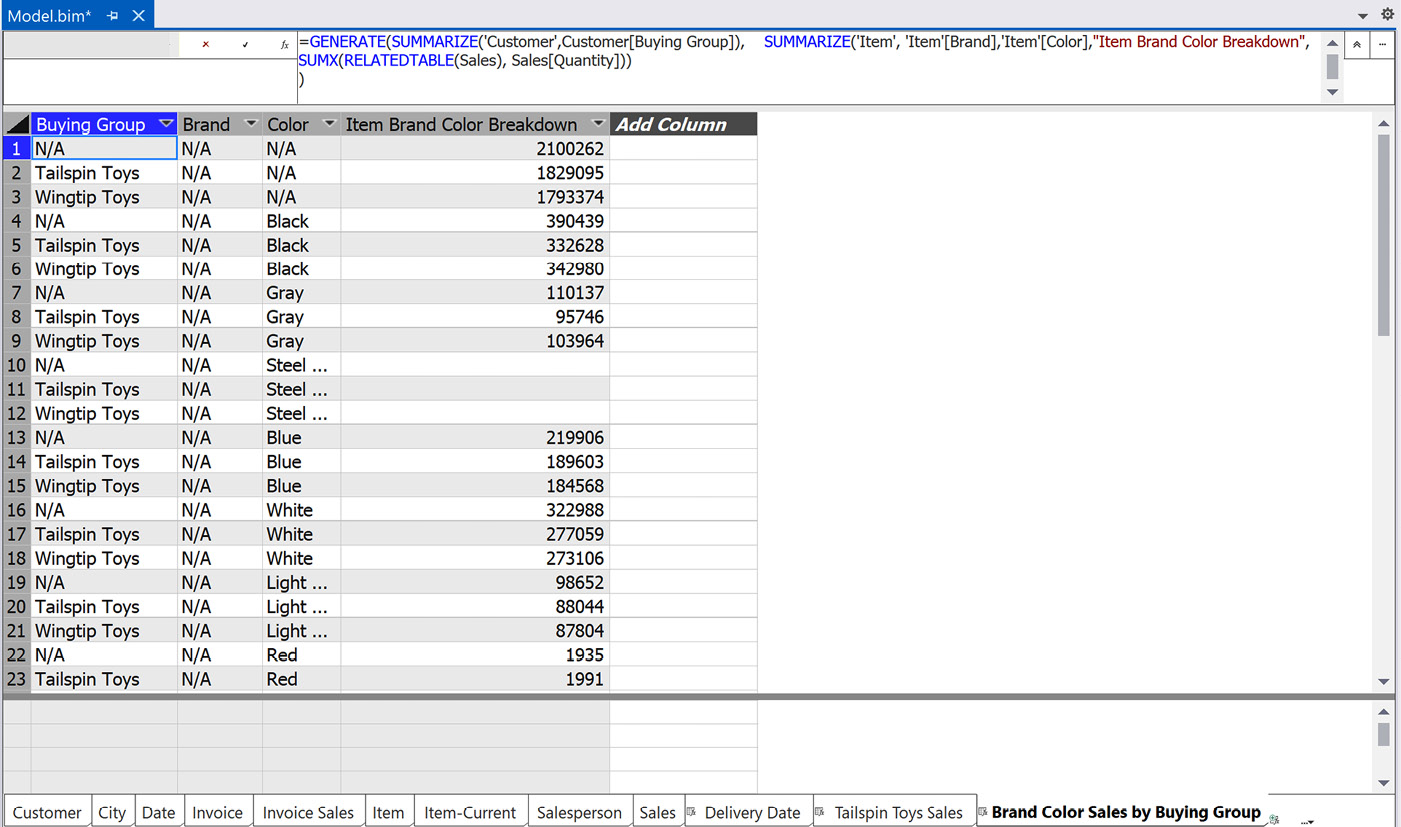Select the Steel color cell in row 11
The width and height of the screenshot is (1401, 827).
click(301, 389)
